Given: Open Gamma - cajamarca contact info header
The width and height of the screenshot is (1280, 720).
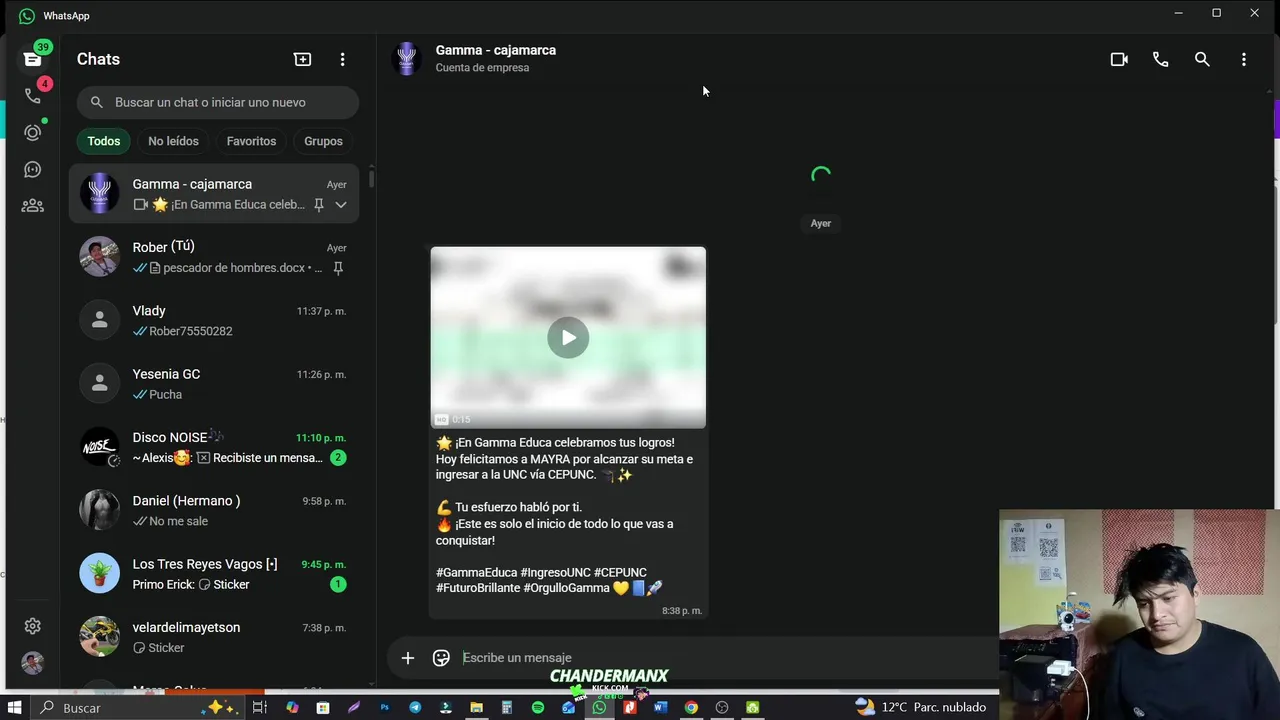Looking at the screenshot, I should coord(495,58).
